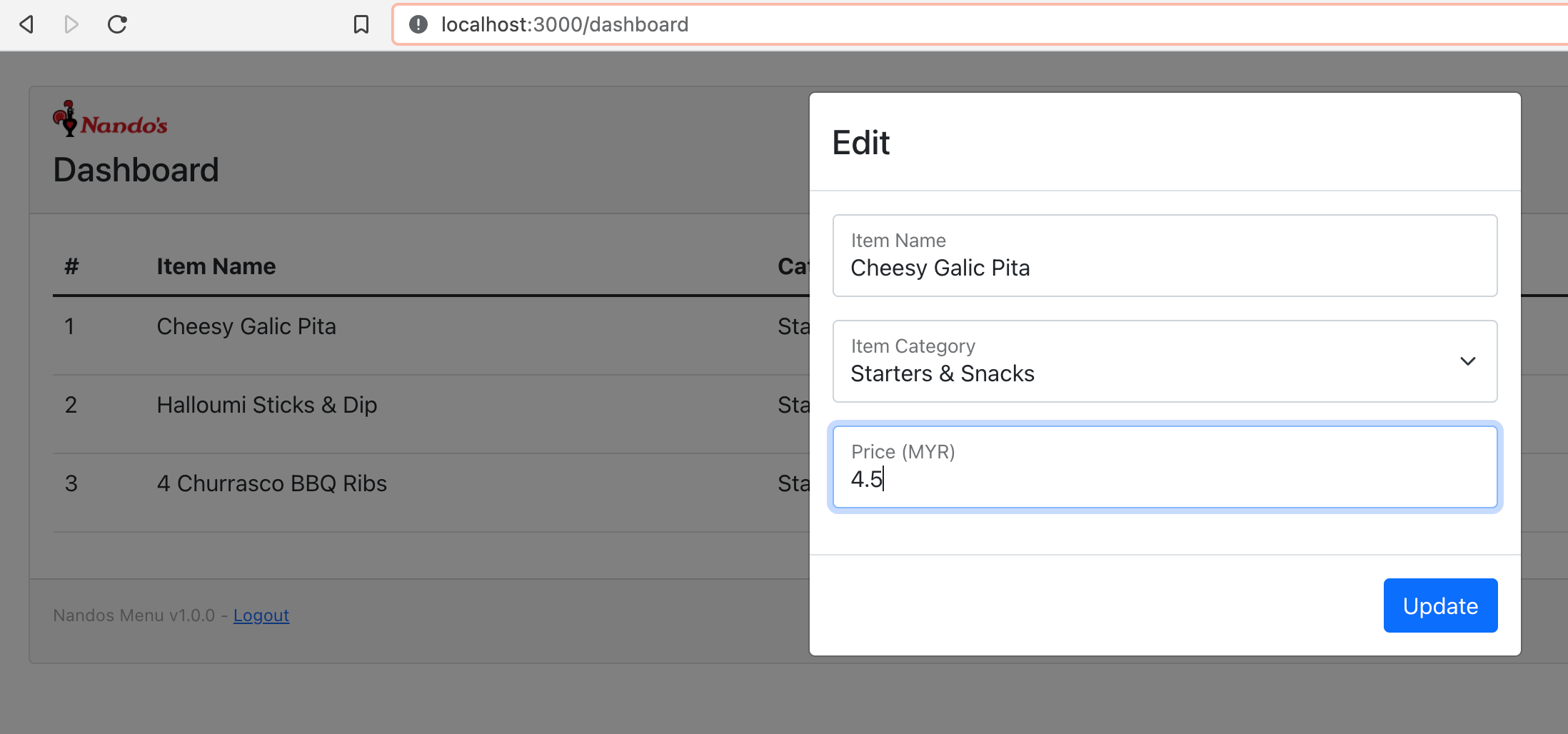Expand the Item Category chevron

pyautogui.click(x=1467, y=361)
